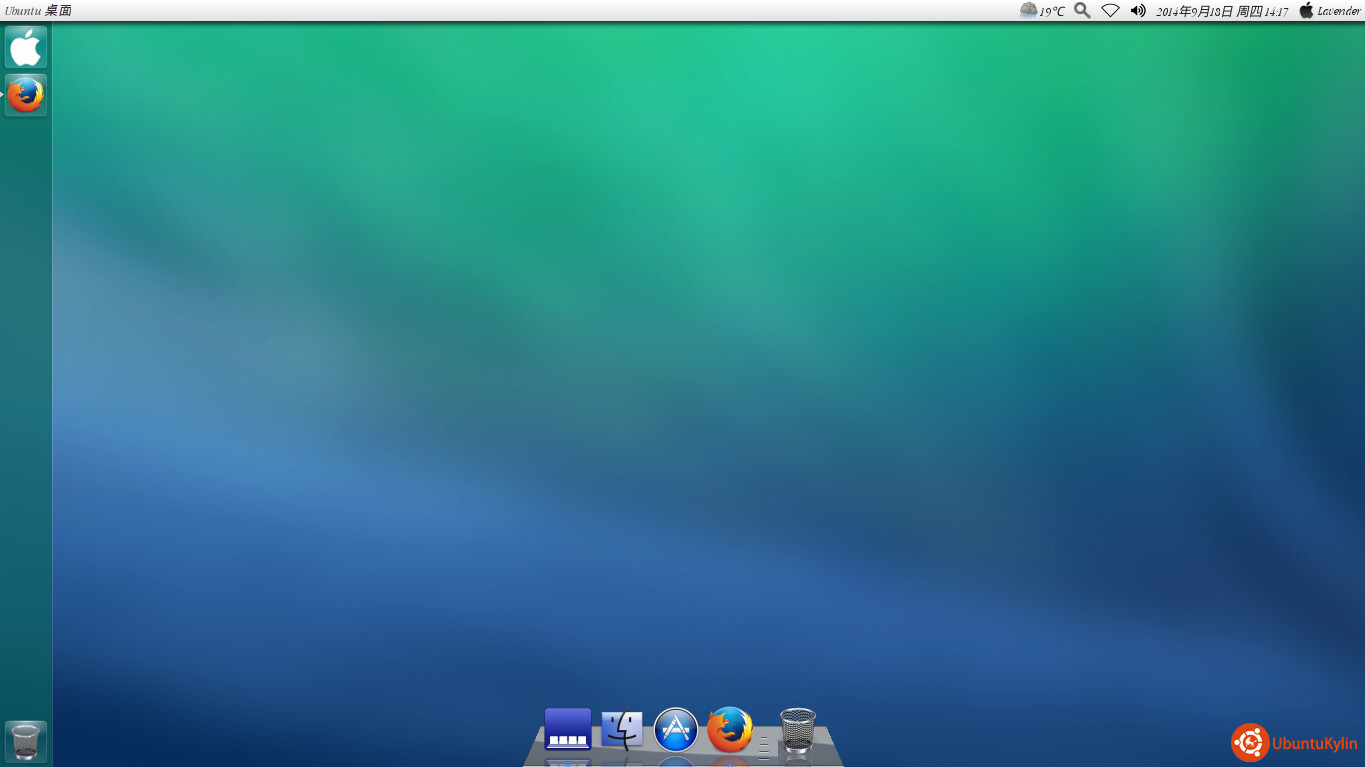Click the Apple icon beside Lavender
This screenshot has width=1365, height=767.
click(1306, 10)
